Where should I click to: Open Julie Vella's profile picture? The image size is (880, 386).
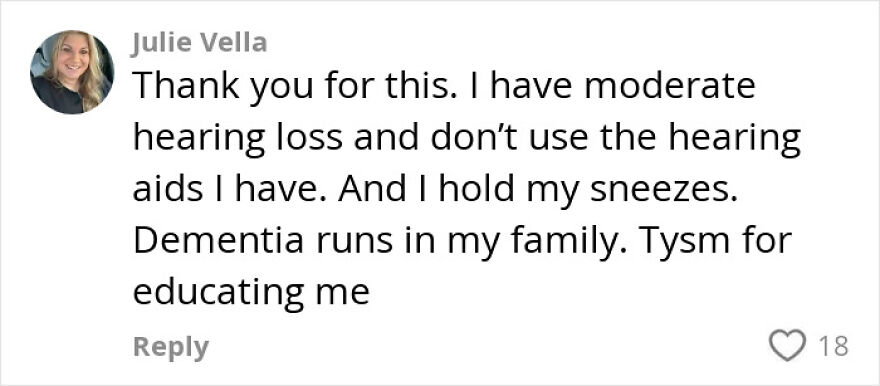click(x=72, y=72)
